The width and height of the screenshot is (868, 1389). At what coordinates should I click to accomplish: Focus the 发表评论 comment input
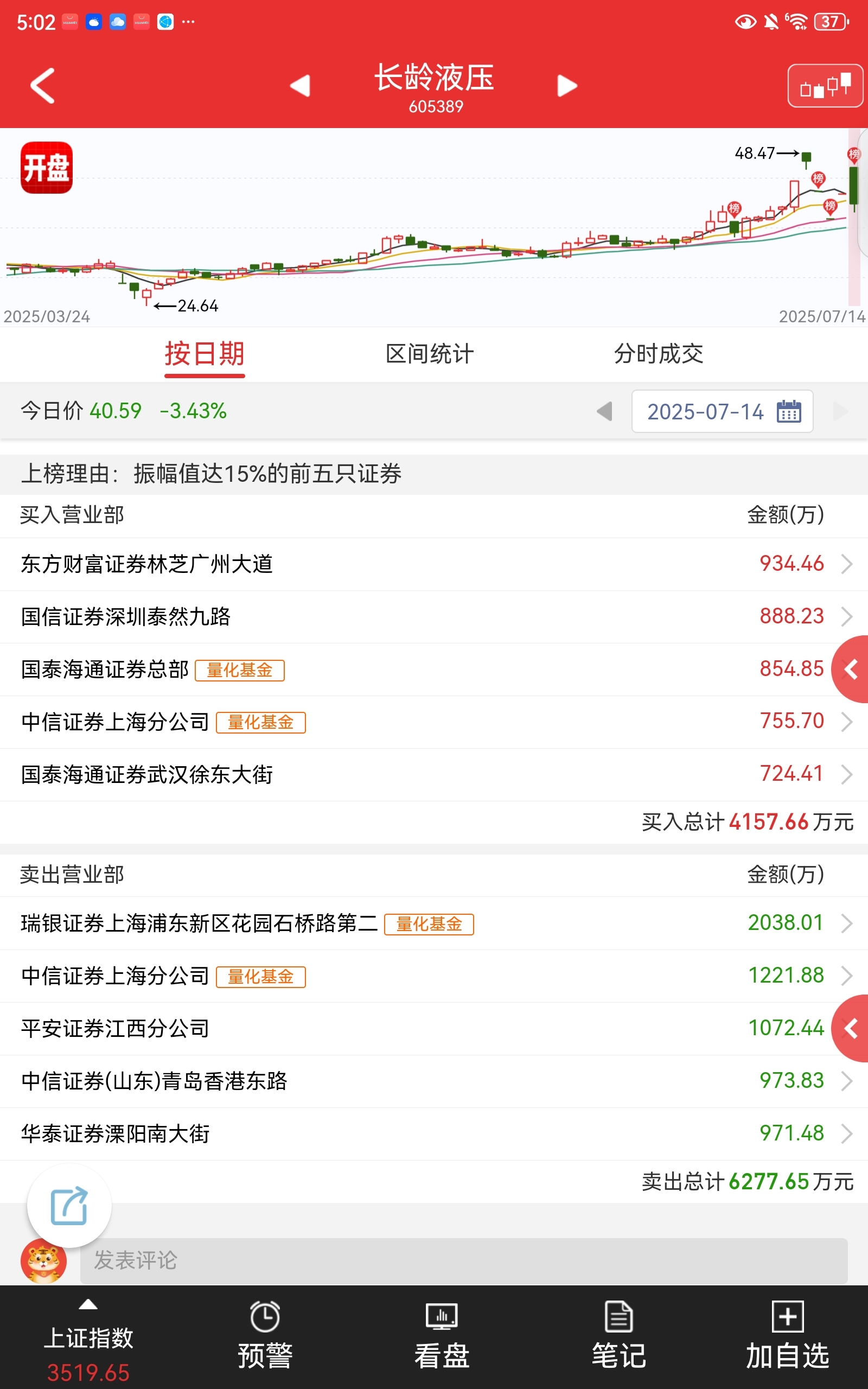[464, 1260]
